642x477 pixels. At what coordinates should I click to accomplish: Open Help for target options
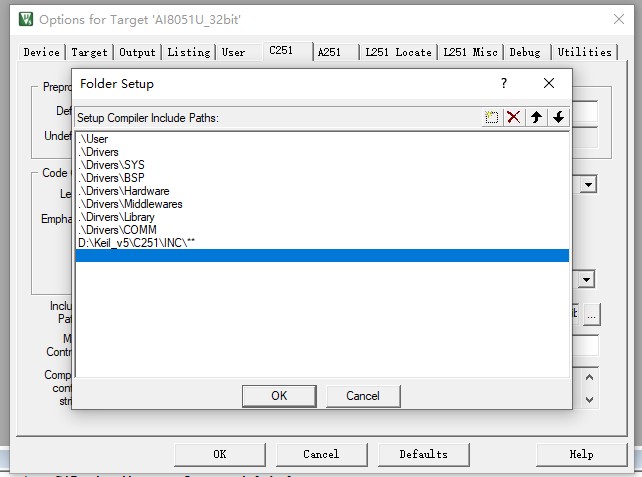[x=581, y=454]
